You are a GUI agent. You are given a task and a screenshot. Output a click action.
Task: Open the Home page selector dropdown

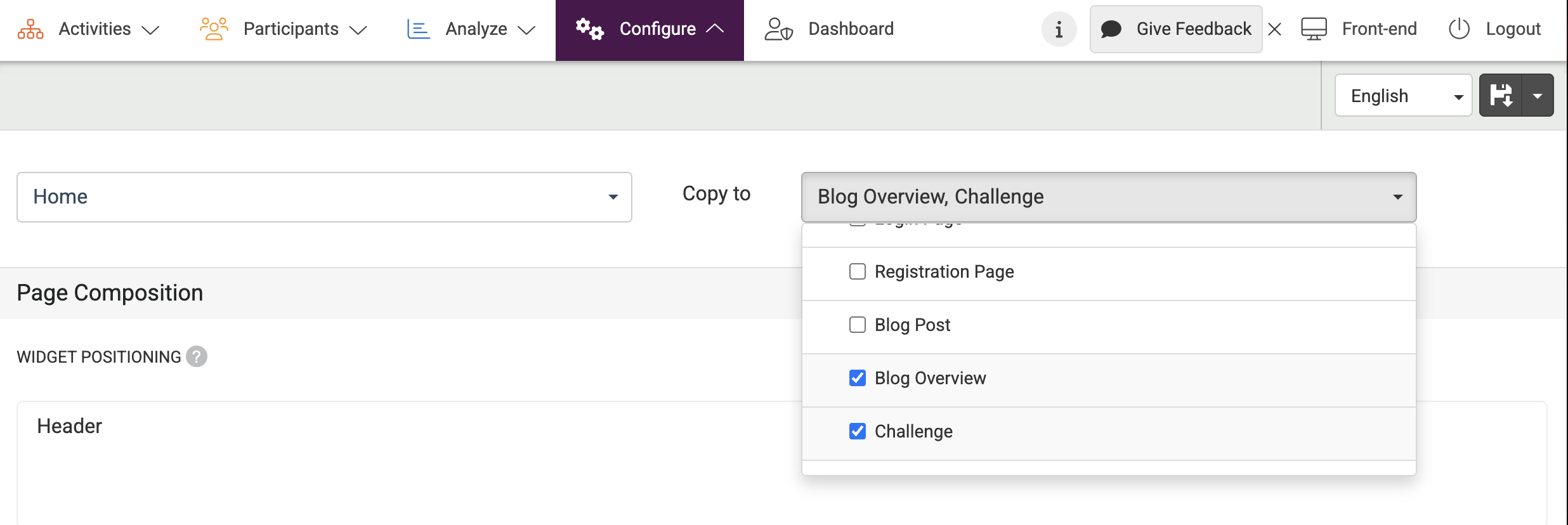coord(324,197)
